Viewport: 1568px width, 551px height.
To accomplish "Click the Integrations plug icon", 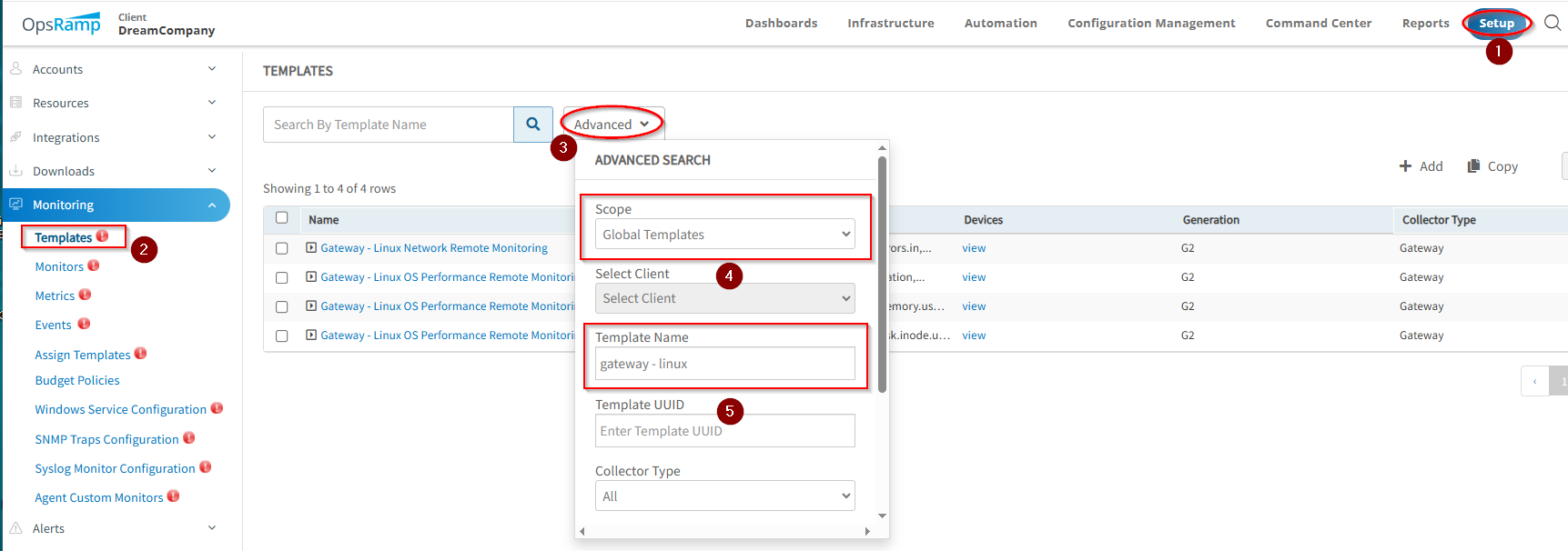I will 15,136.
